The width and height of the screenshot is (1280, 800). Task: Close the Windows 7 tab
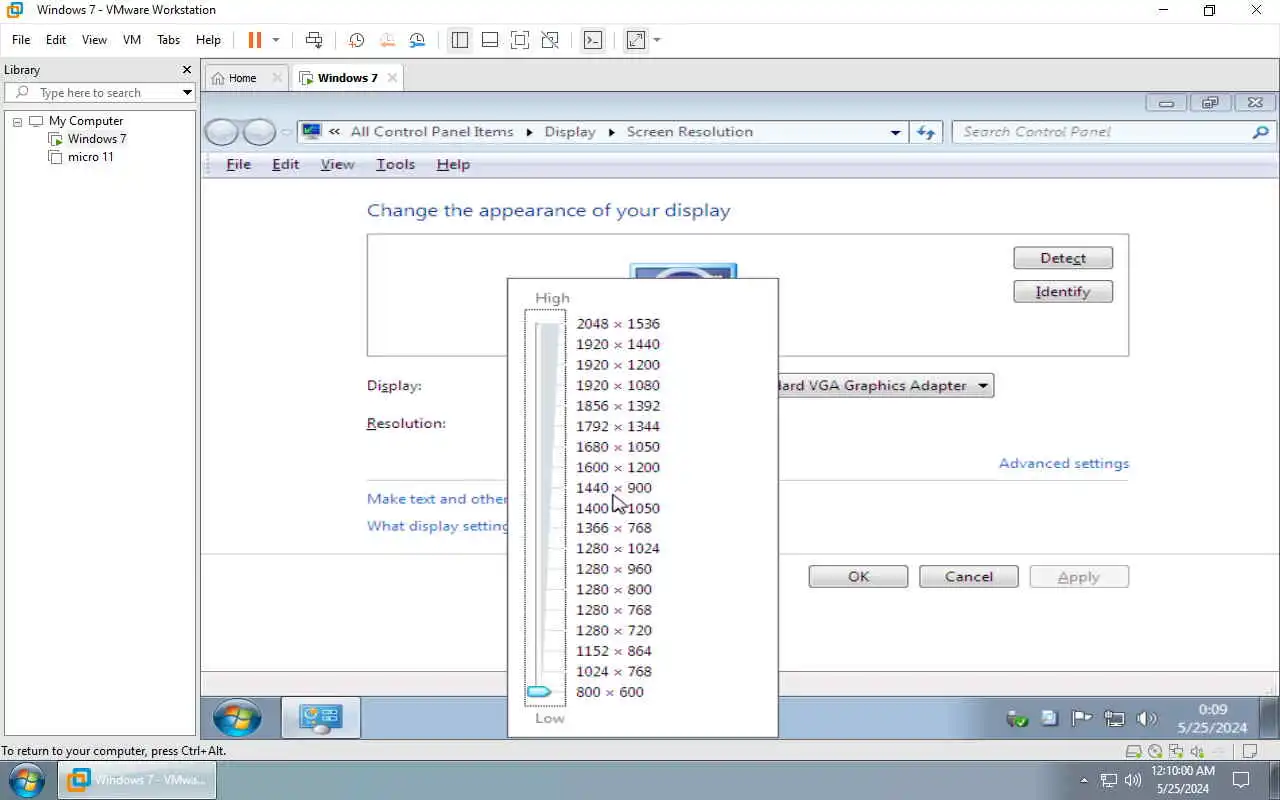tap(392, 78)
